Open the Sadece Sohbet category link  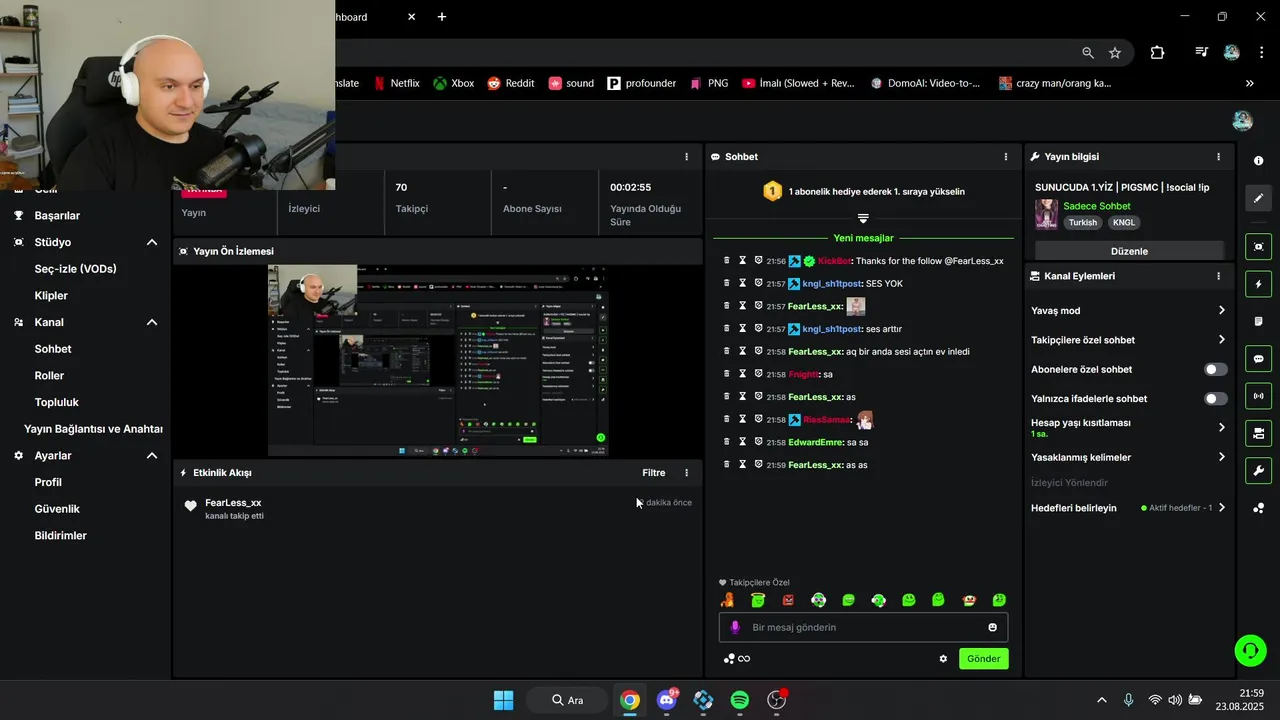[x=1097, y=206]
